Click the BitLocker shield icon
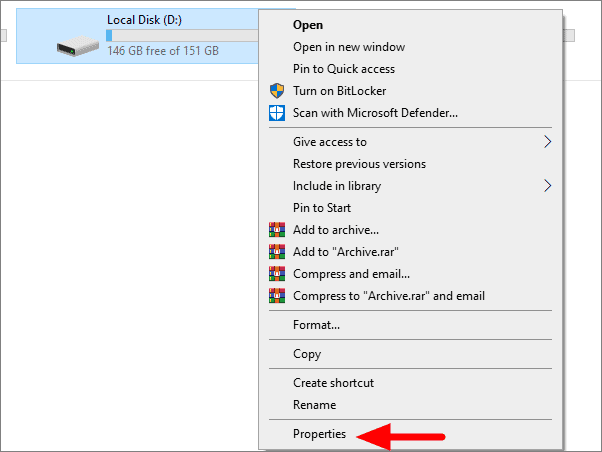The image size is (602, 452). tap(277, 91)
